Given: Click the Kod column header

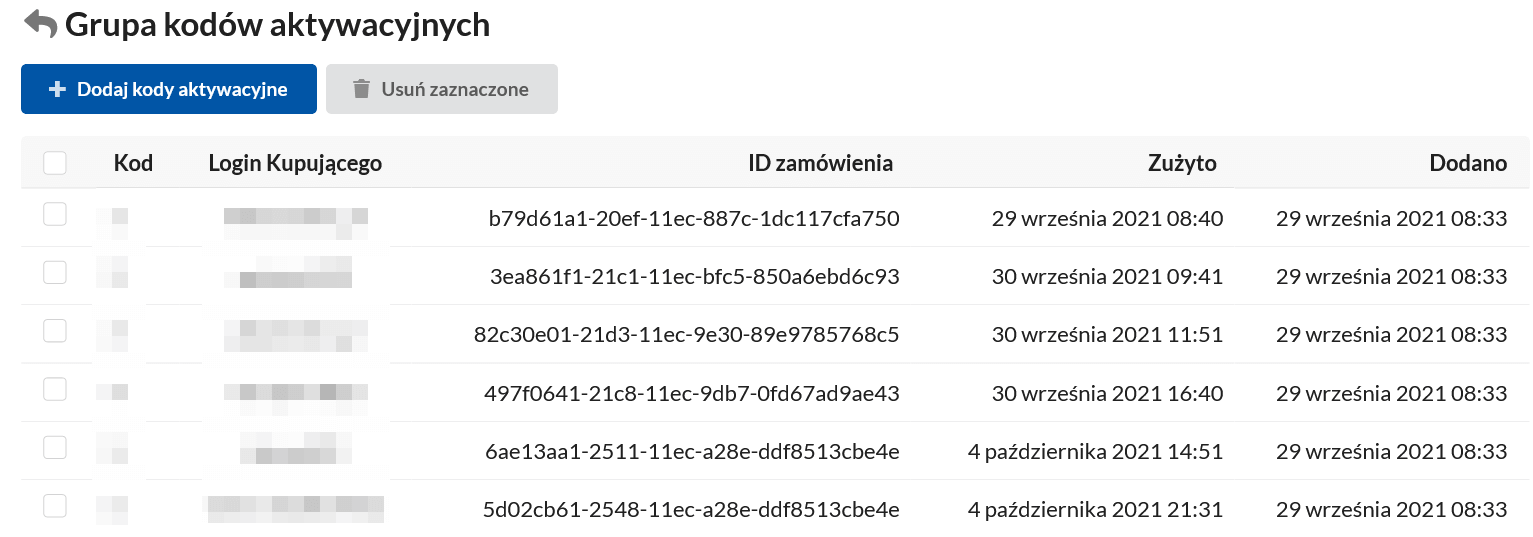Looking at the screenshot, I should click(x=133, y=163).
